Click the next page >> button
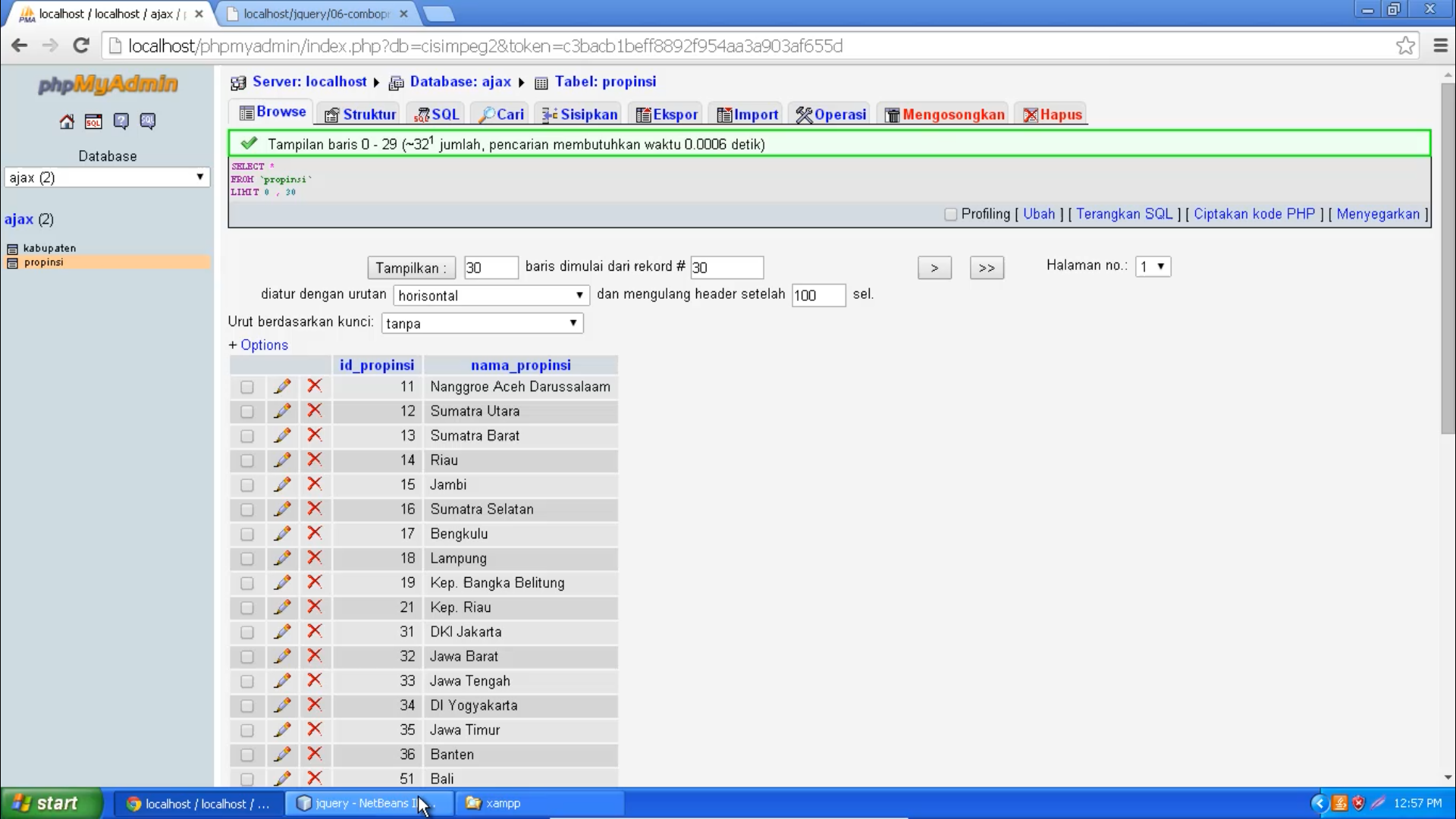This screenshot has width=1456, height=819. point(986,267)
